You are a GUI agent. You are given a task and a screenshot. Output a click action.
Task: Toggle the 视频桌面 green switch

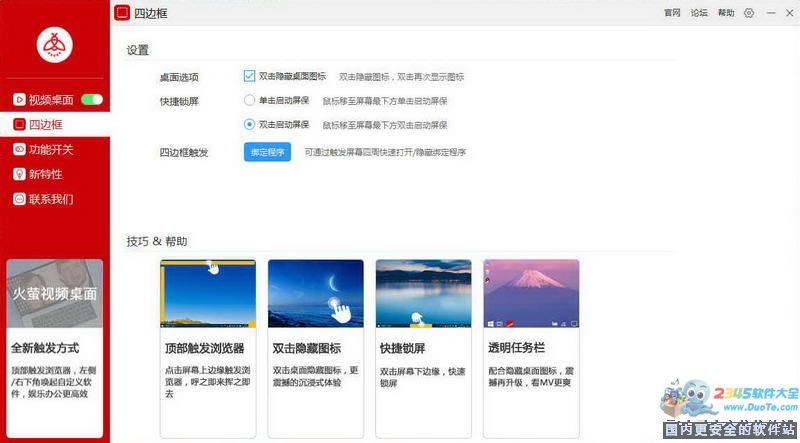coord(92,100)
